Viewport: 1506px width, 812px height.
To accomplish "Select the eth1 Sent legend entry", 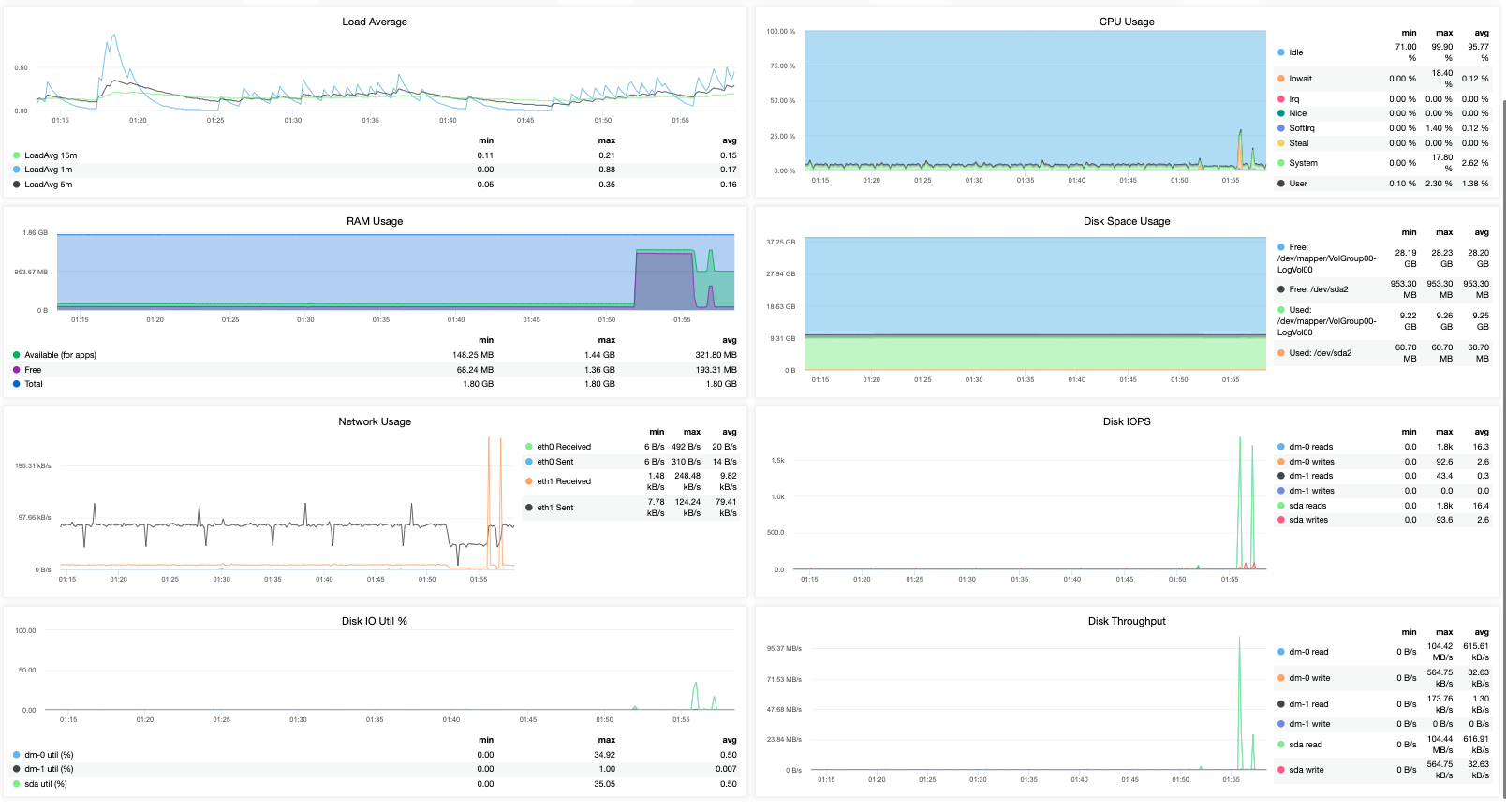I will pos(555,508).
